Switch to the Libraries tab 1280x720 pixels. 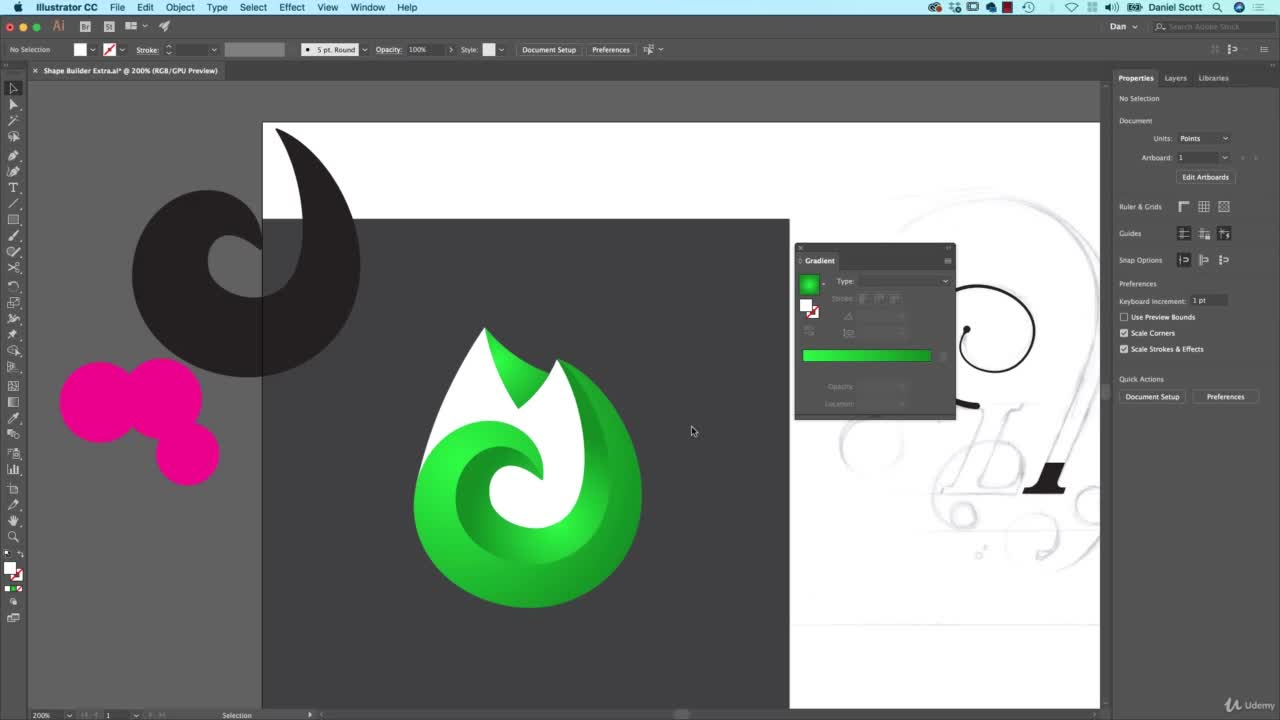tap(1213, 78)
